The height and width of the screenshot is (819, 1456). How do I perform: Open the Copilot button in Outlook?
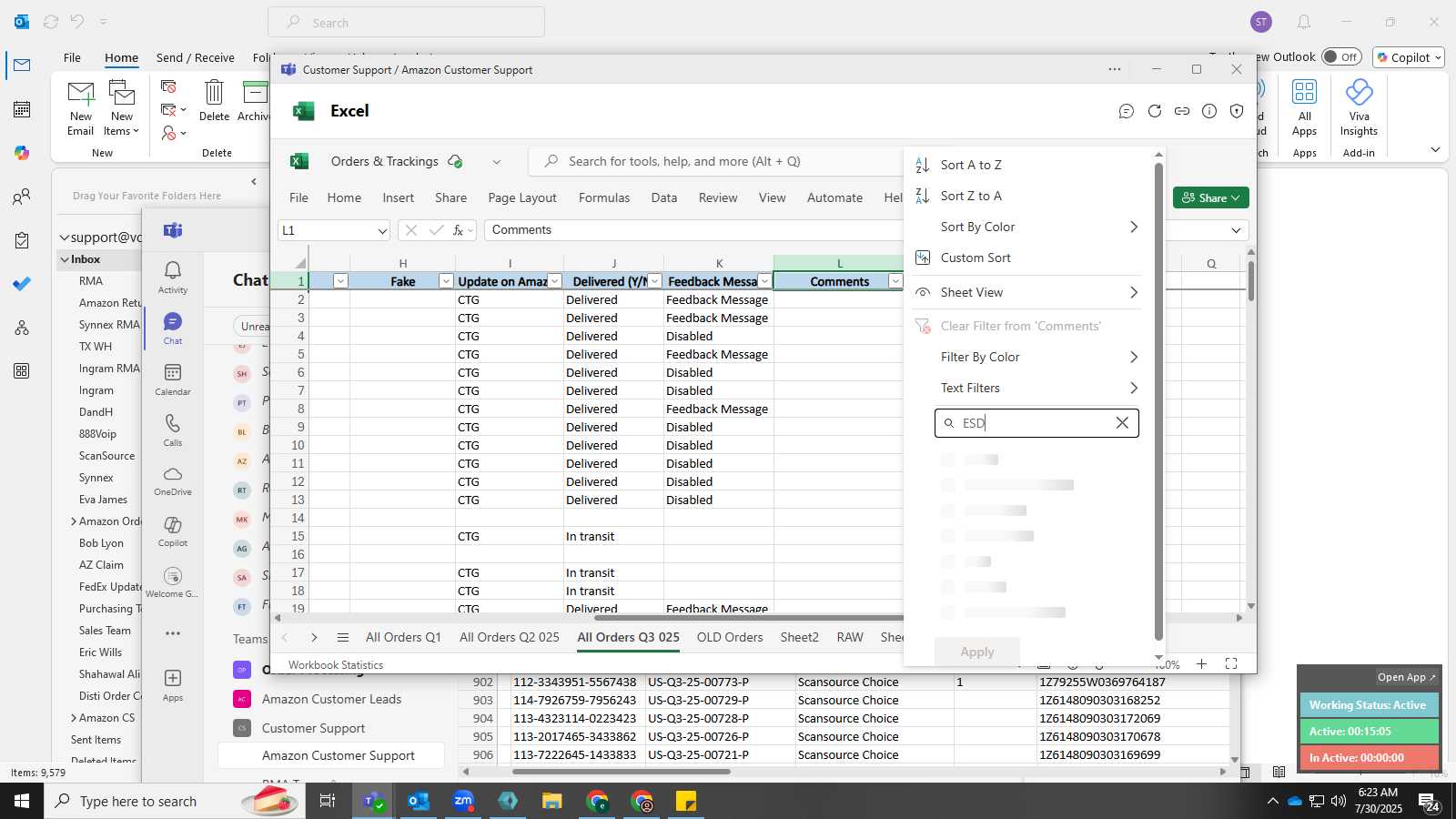[x=1409, y=57]
